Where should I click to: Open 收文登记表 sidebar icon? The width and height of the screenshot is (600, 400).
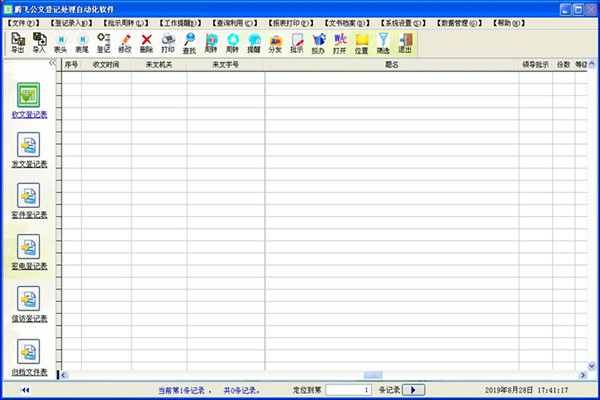point(29,95)
